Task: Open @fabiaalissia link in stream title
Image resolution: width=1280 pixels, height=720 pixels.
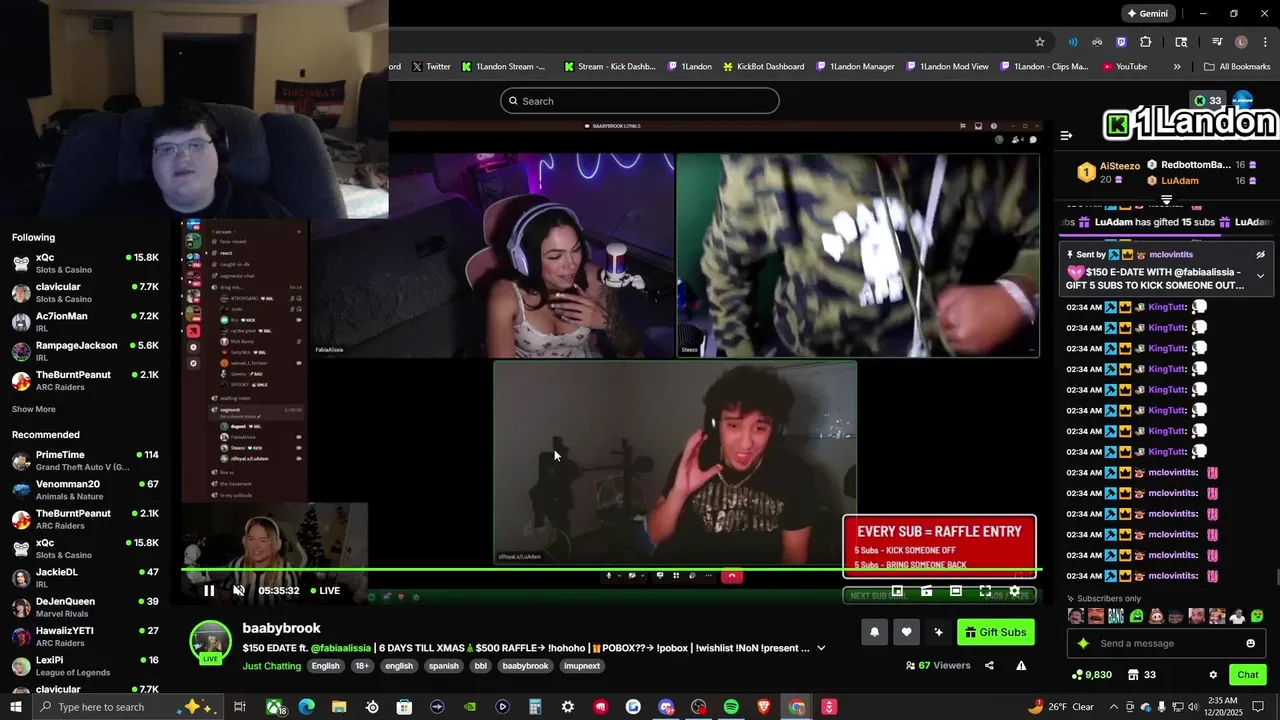Action: point(340,648)
